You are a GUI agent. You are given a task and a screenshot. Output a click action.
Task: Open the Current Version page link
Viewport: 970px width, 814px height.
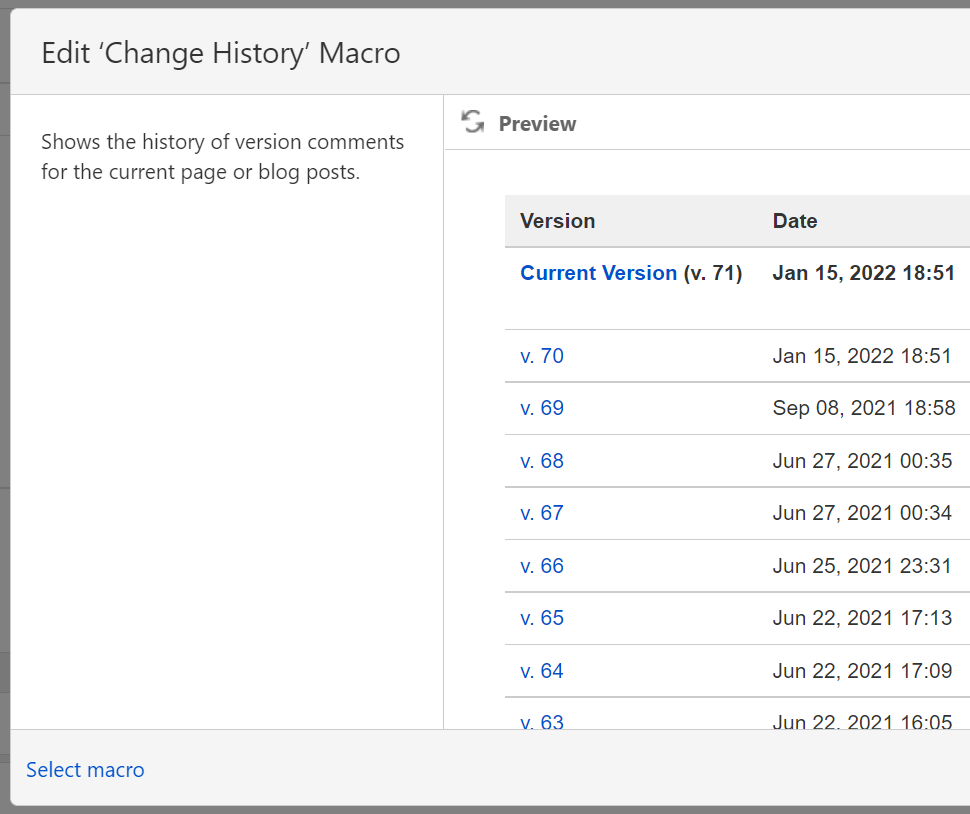(x=598, y=272)
